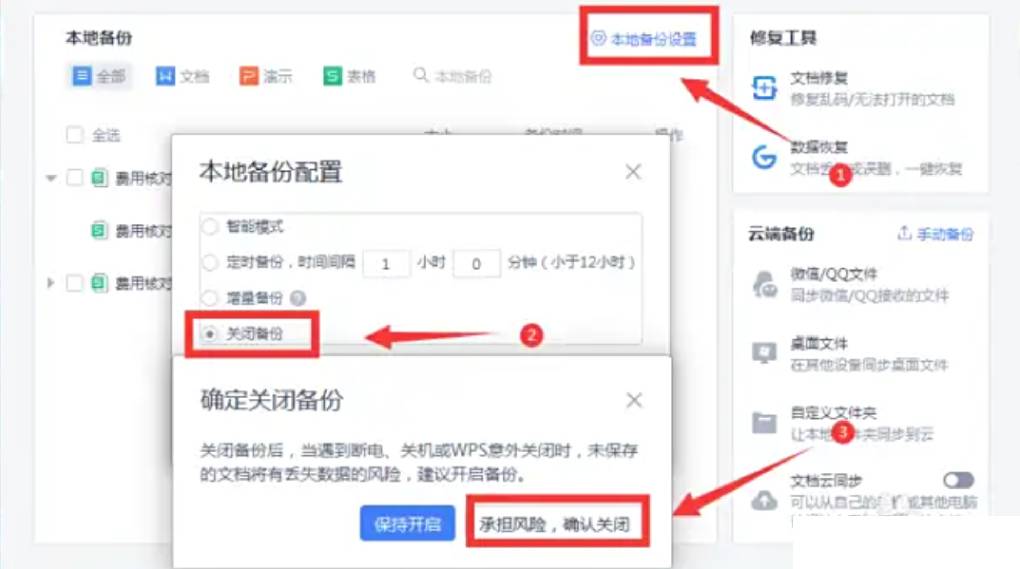Tick checkbox of first 费用核对 row
Image resolution: width=1020 pixels, height=569 pixels.
pyautogui.click(x=75, y=177)
